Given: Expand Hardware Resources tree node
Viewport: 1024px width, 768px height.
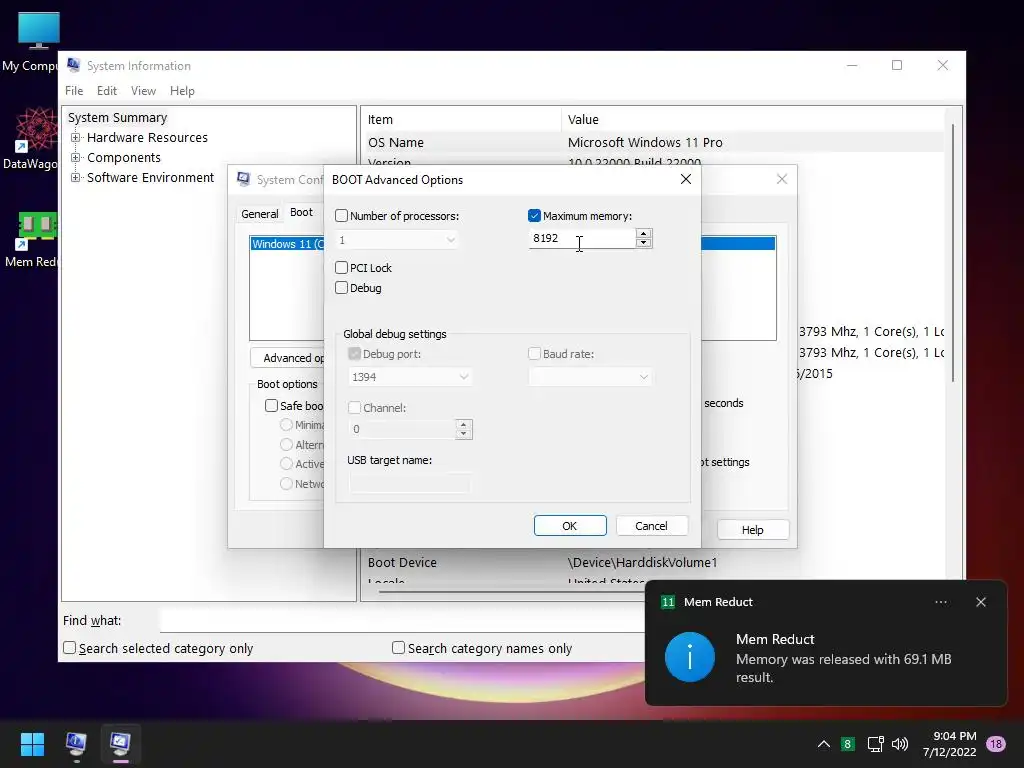Looking at the screenshot, I should click(x=76, y=138).
